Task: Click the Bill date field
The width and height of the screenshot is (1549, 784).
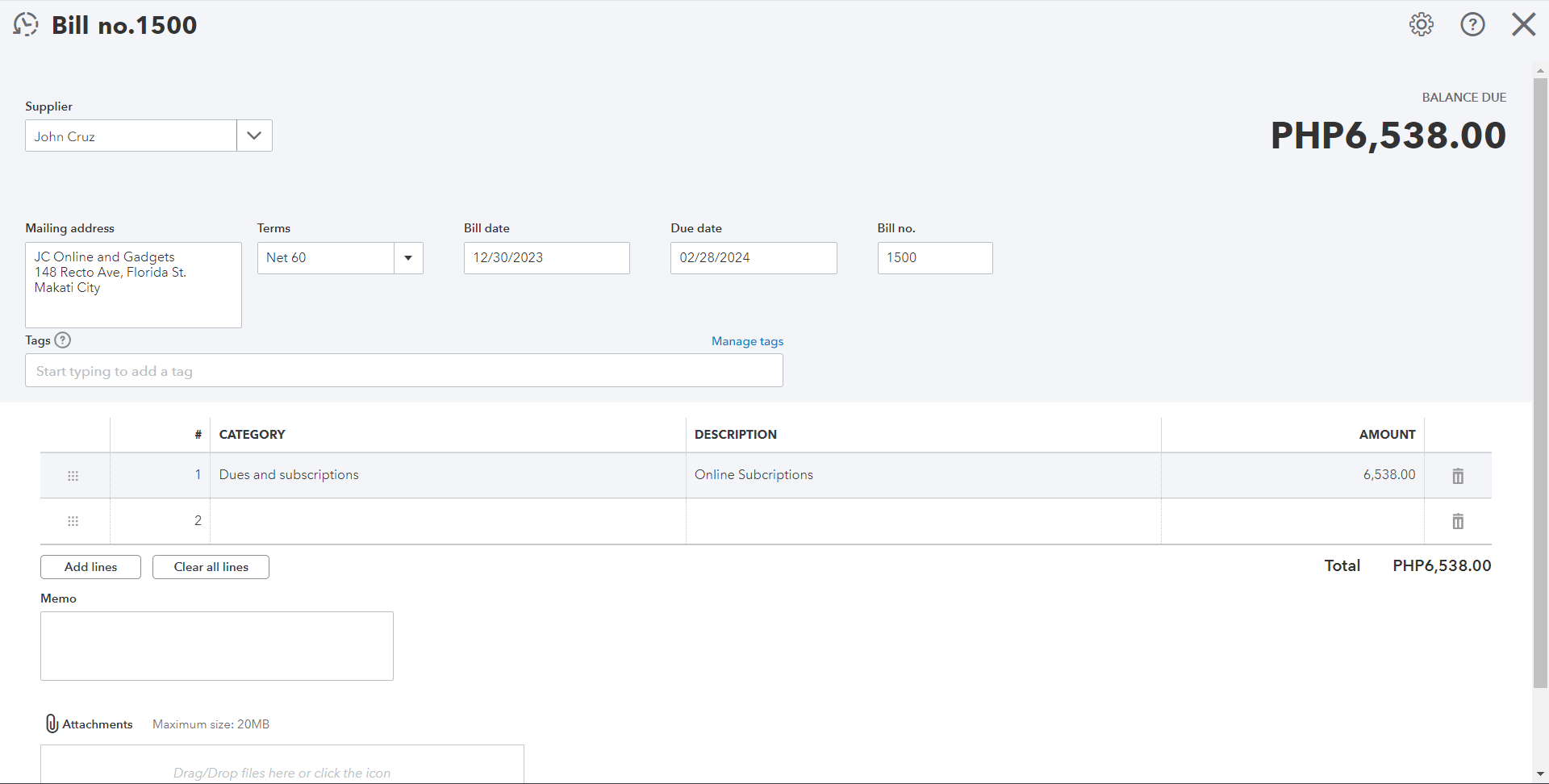Action: [546, 258]
